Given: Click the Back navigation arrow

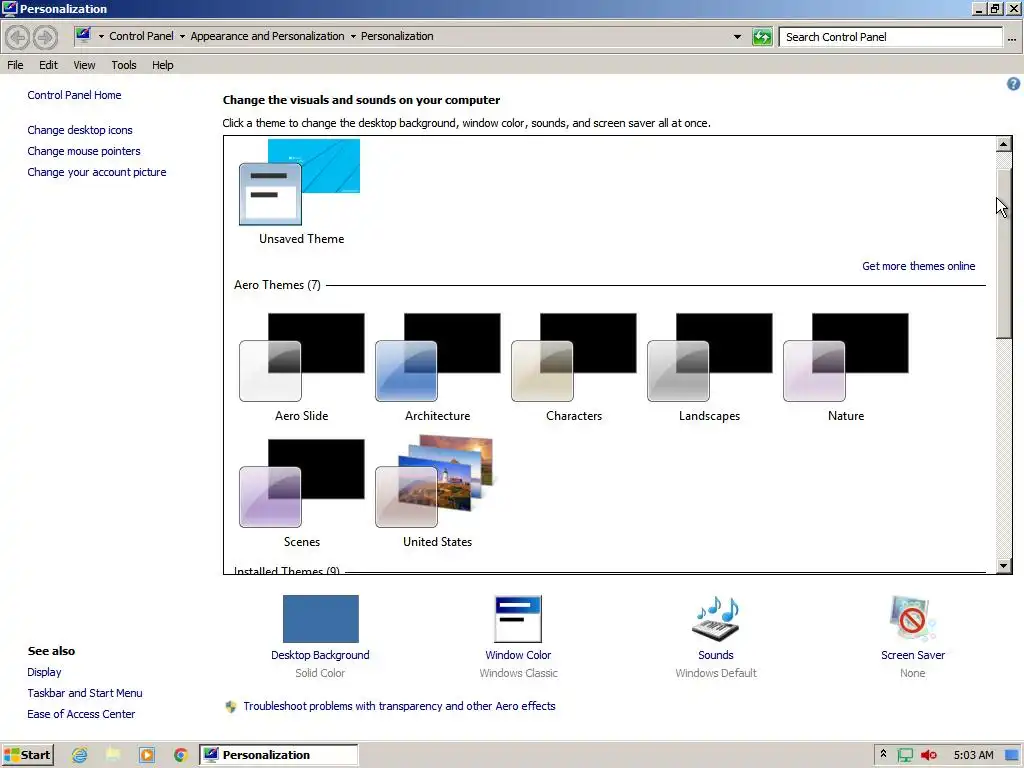Looking at the screenshot, I should (18, 37).
